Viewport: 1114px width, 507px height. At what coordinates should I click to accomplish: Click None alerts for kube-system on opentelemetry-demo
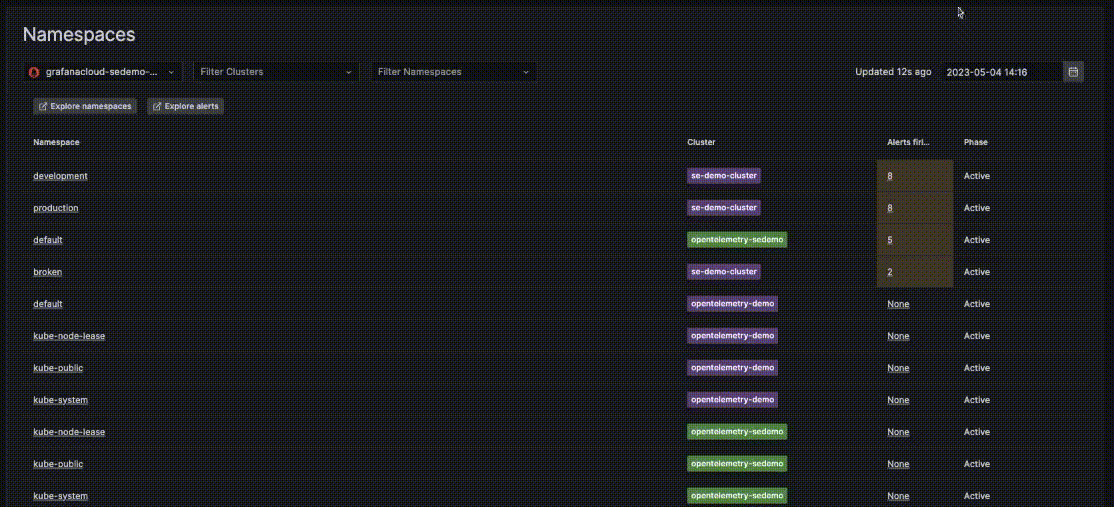click(x=898, y=400)
